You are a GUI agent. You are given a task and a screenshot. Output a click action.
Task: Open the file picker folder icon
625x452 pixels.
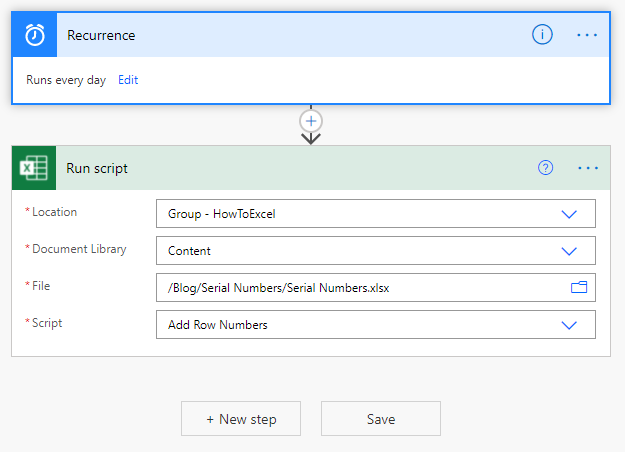click(x=579, y=287)
